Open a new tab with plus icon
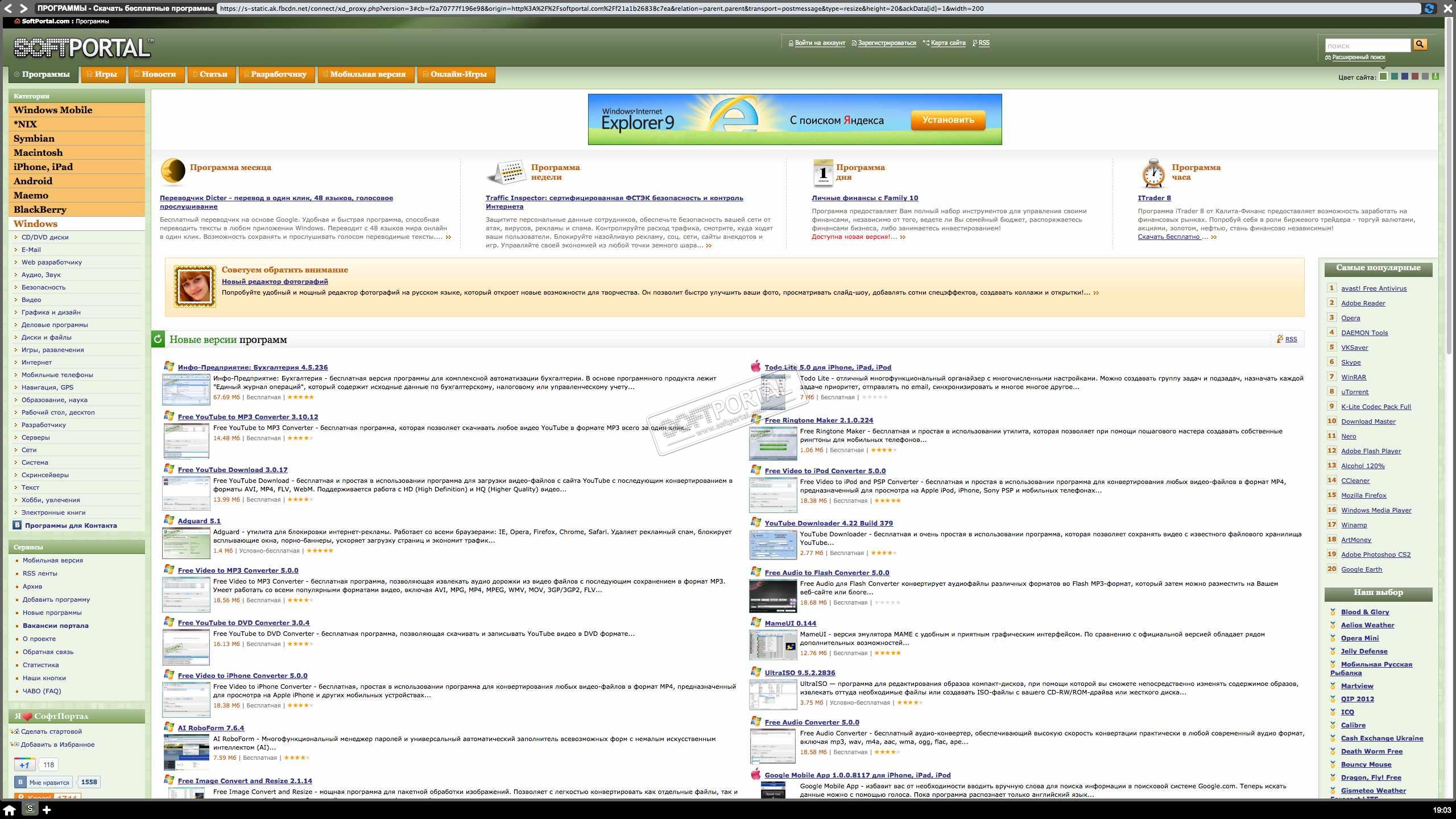 tap(47, 809)
